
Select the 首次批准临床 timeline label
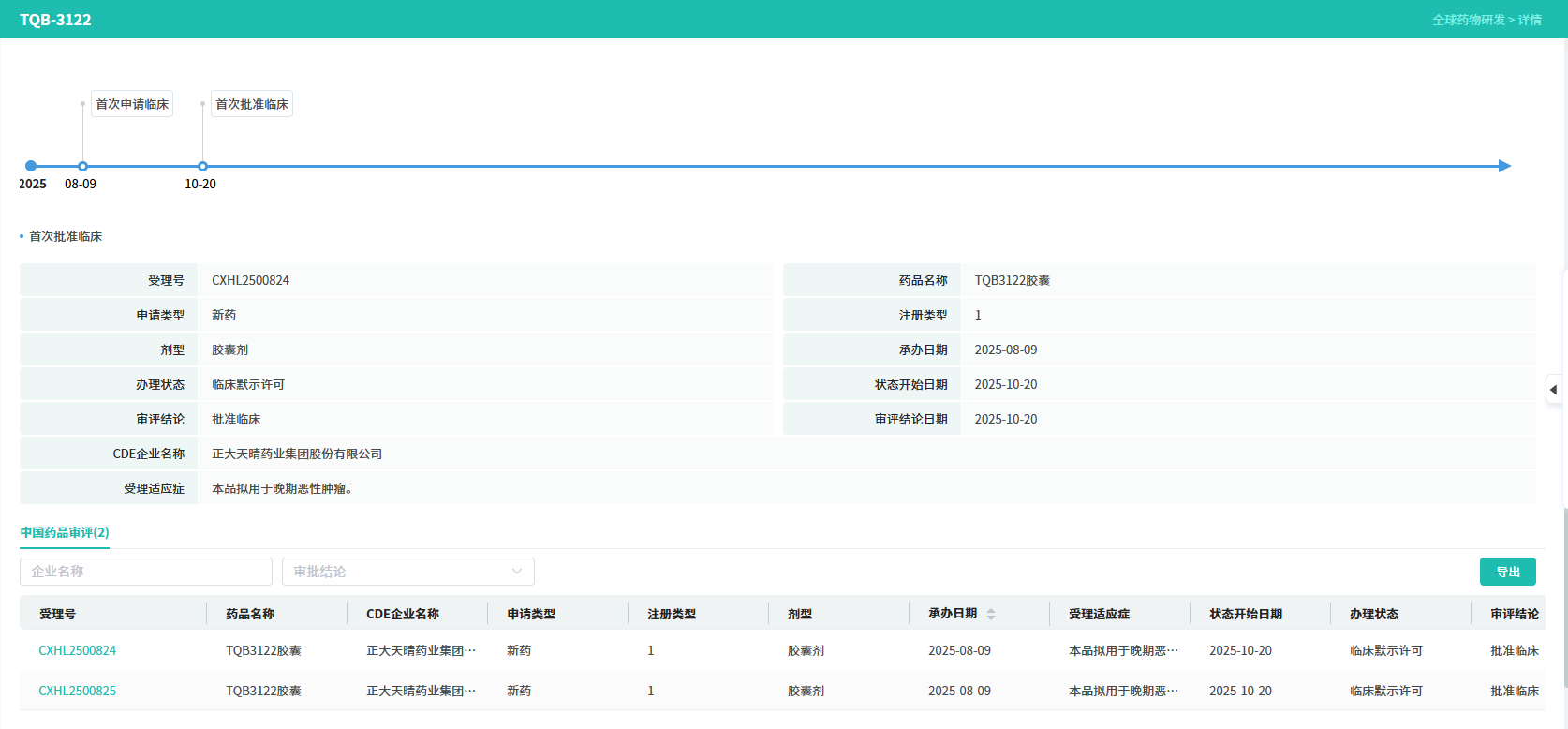click(252, 104)
